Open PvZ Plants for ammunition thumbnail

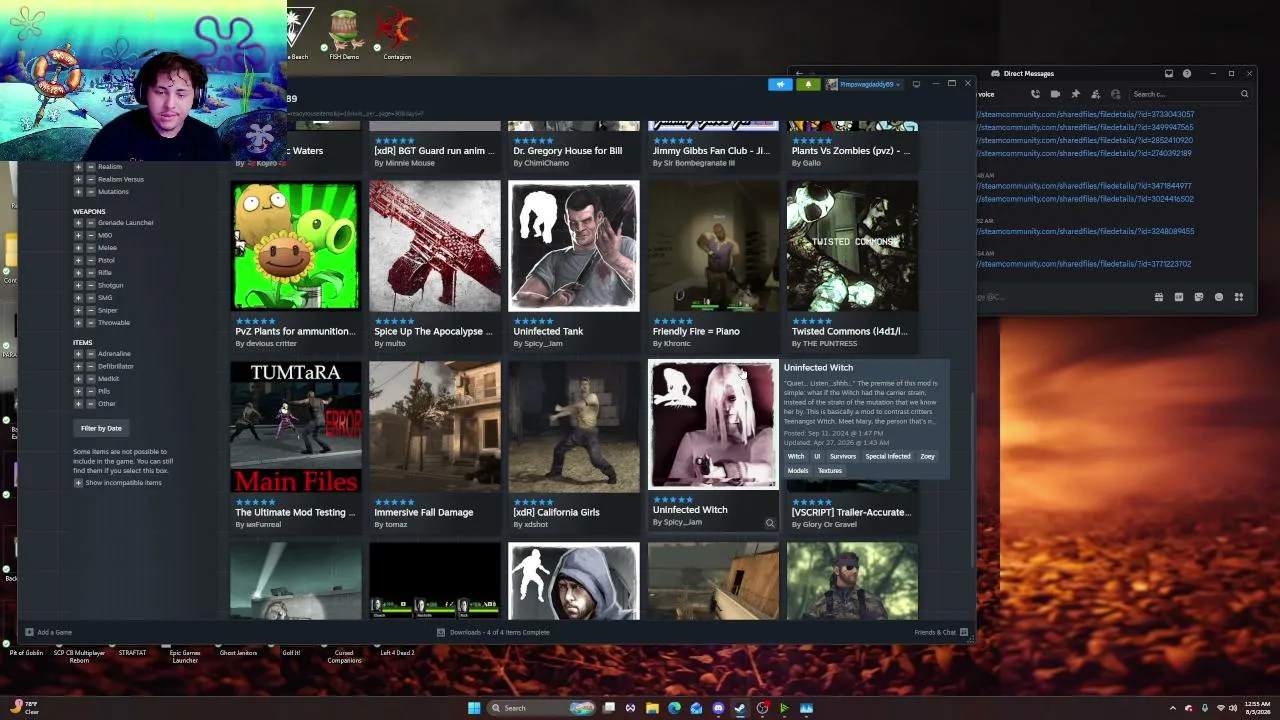[296, 246]
